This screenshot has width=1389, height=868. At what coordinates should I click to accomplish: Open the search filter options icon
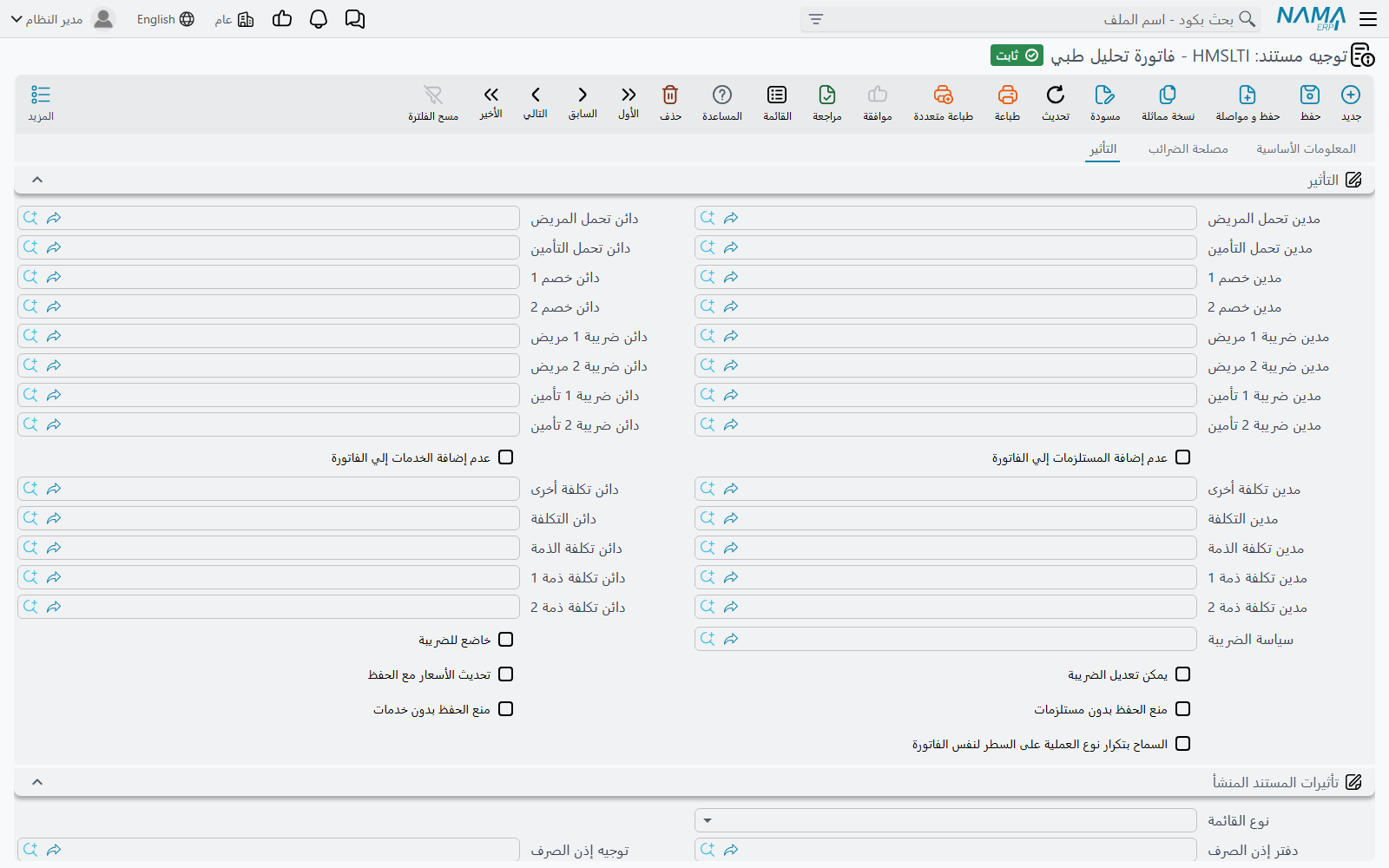(x=816, y=19)
